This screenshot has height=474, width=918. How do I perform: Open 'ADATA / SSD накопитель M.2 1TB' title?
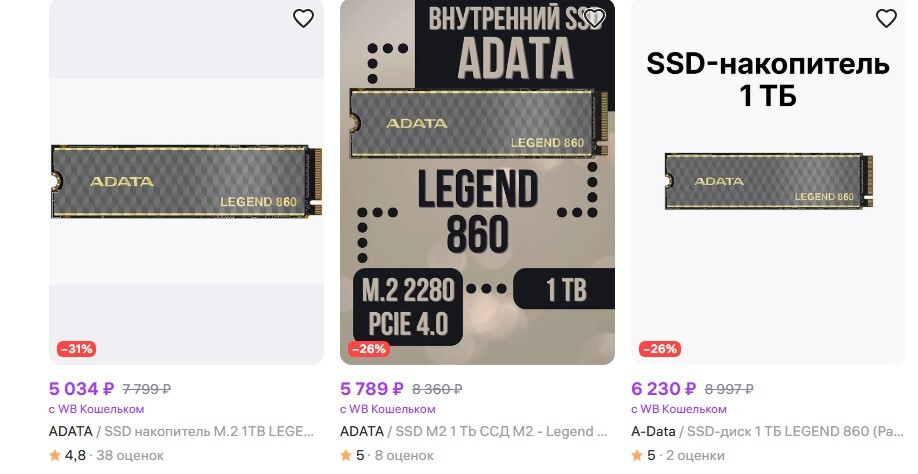click(181, 432)
